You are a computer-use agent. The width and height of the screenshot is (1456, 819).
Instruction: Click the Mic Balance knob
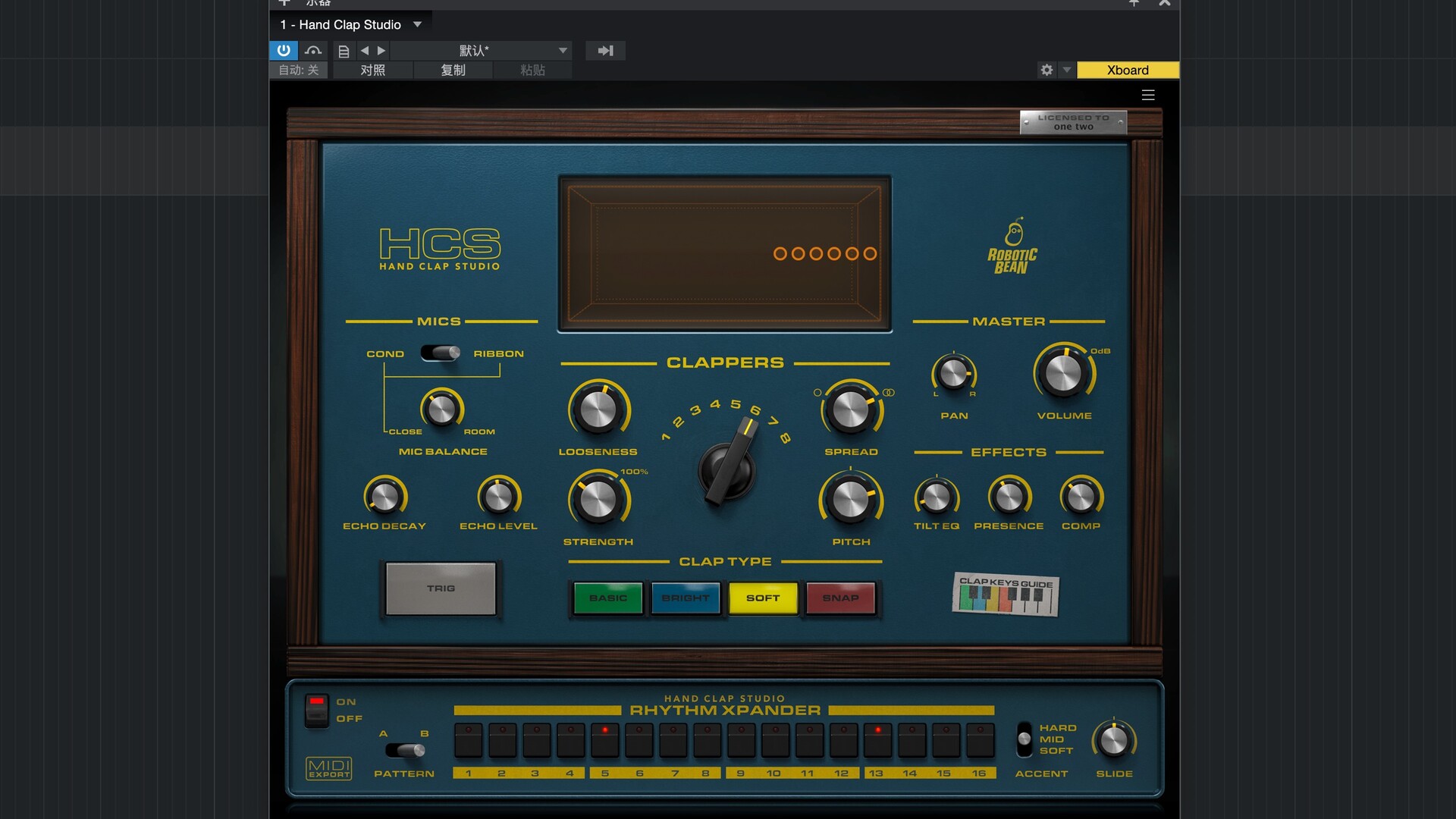[441, 409]
